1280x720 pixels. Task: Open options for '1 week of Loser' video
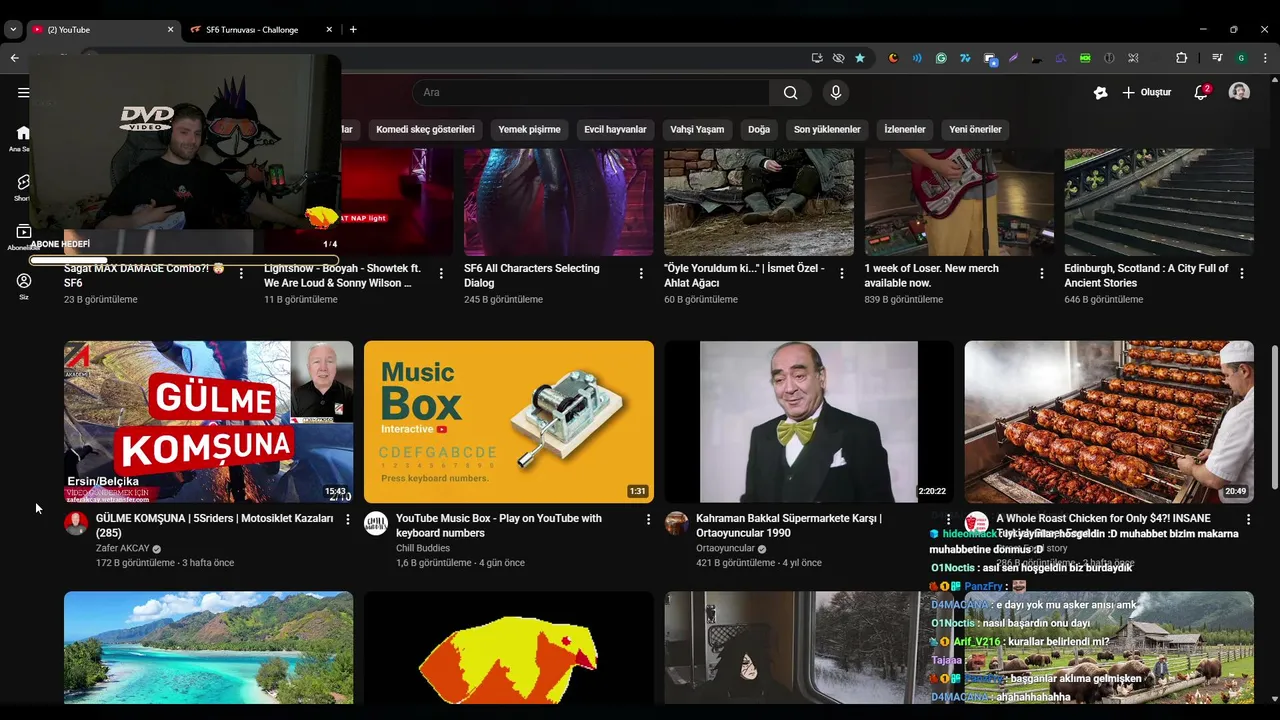[x=1042, y=273]
